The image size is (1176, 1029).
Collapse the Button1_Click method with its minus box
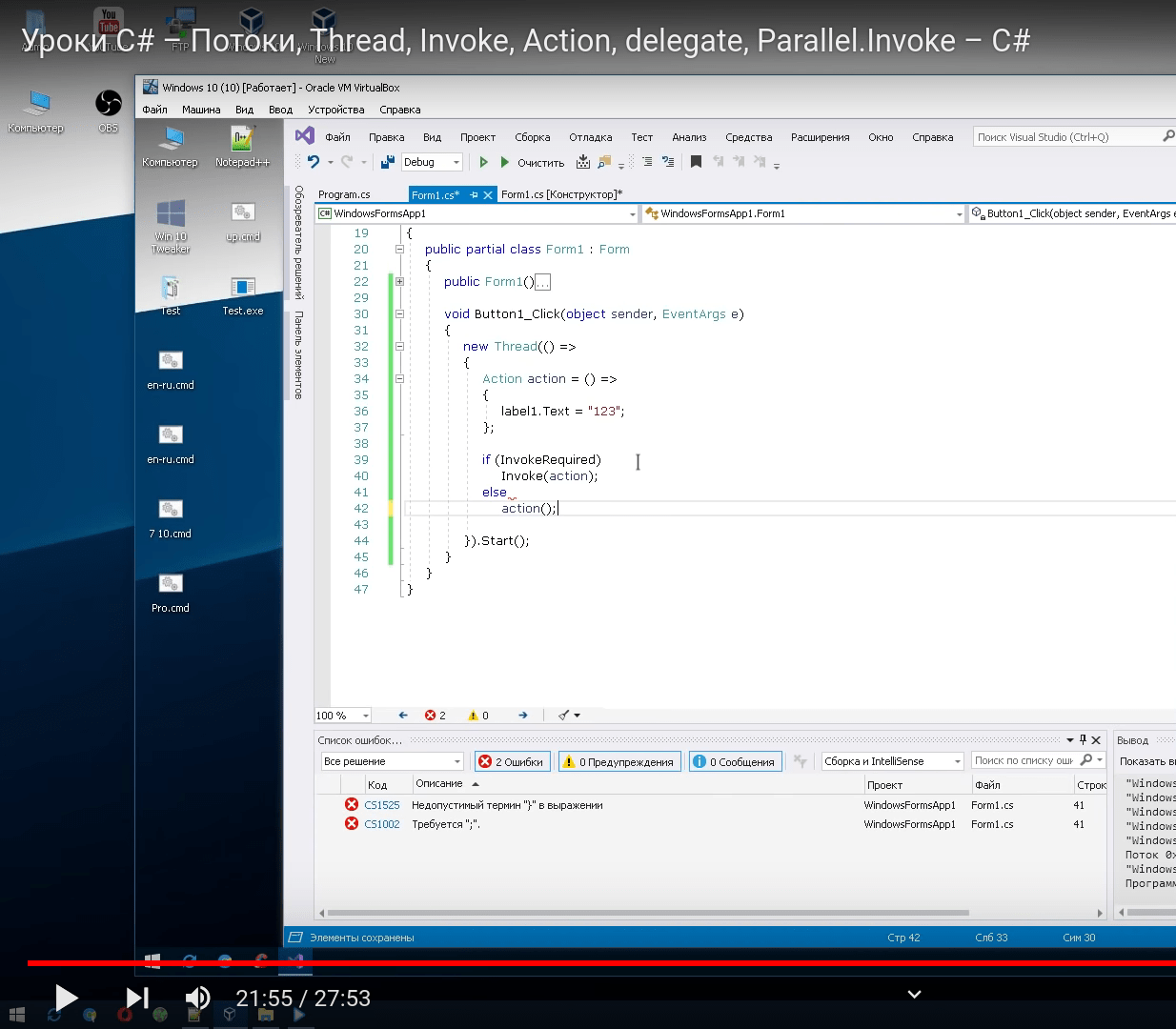pyautogui.click(x=398, y=313)
